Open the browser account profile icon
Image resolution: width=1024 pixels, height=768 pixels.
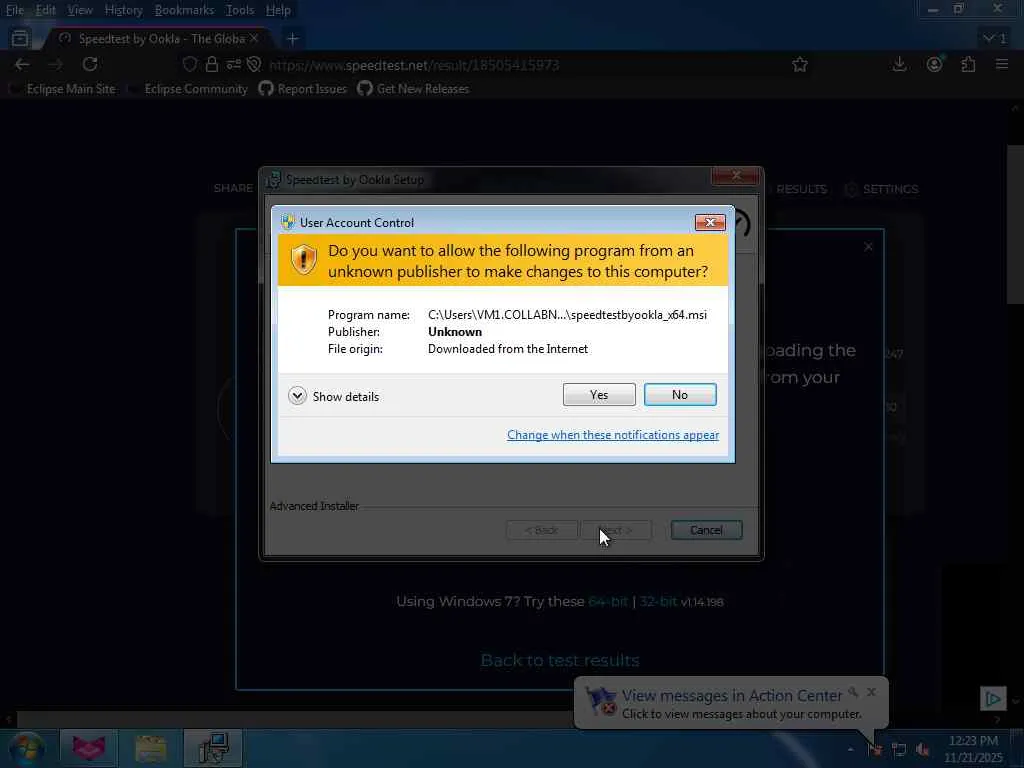point(935,65)
